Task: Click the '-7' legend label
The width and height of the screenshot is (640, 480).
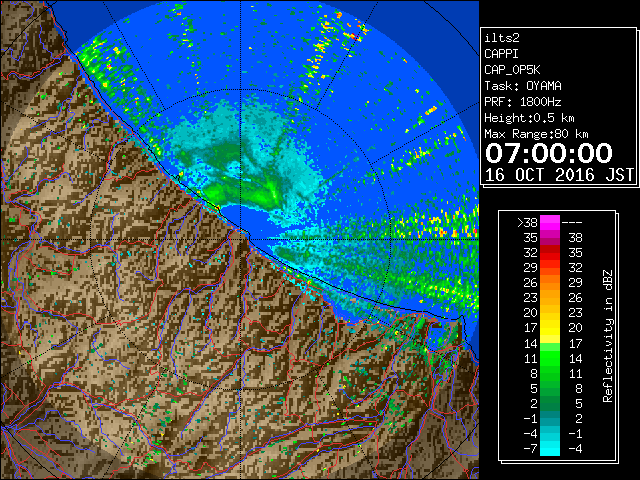Action: (530, 449)
